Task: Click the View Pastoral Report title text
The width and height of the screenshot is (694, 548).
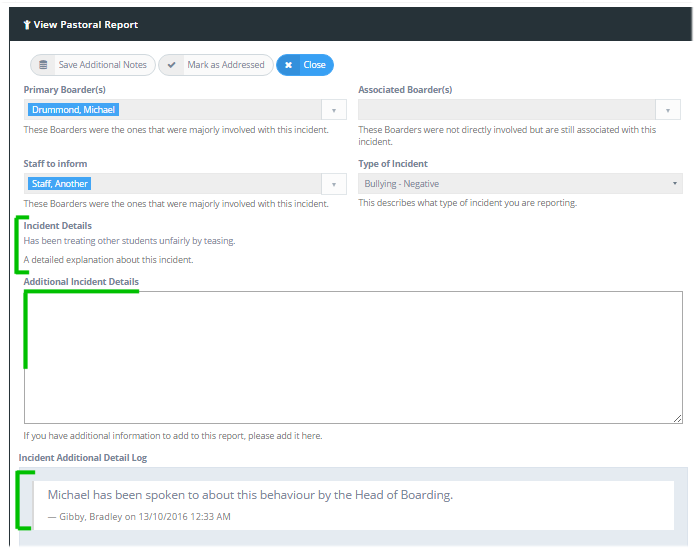Action: point(86,25)
